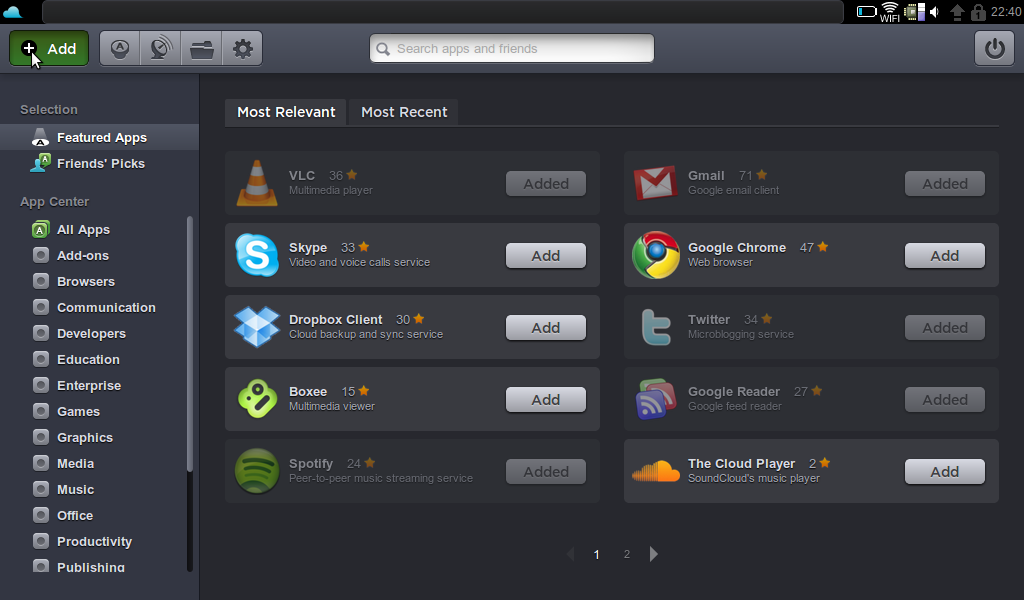
Task: Click the empty top address bar
Action: [x=443, y=12]
